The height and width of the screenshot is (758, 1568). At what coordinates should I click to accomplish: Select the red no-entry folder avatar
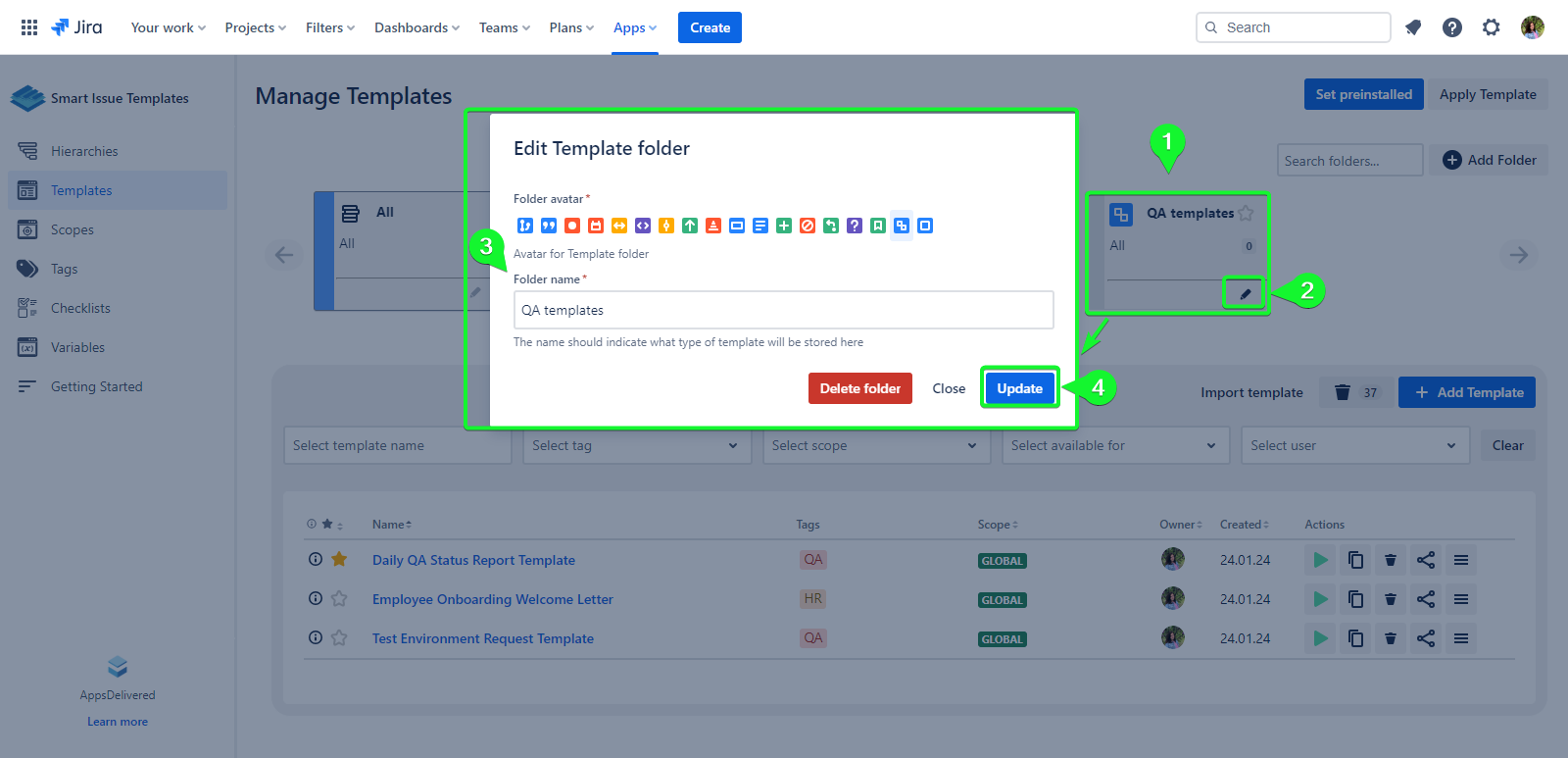click(x=808, y=226)
